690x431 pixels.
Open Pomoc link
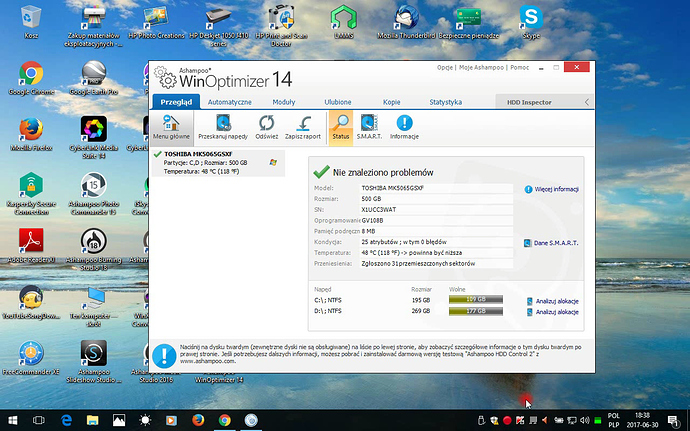point(519,67)
